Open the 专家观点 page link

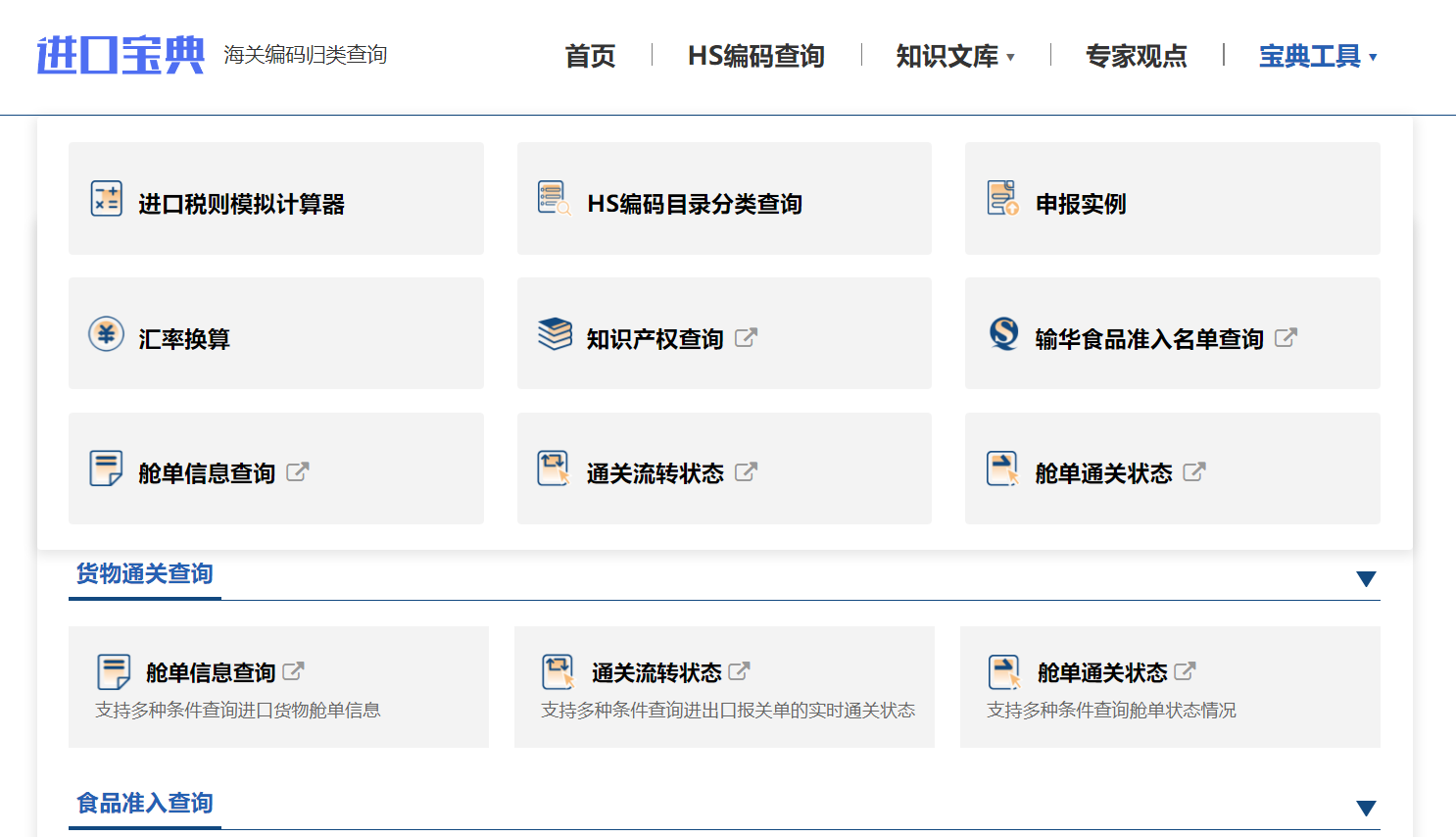click(x=1136, y=57)
